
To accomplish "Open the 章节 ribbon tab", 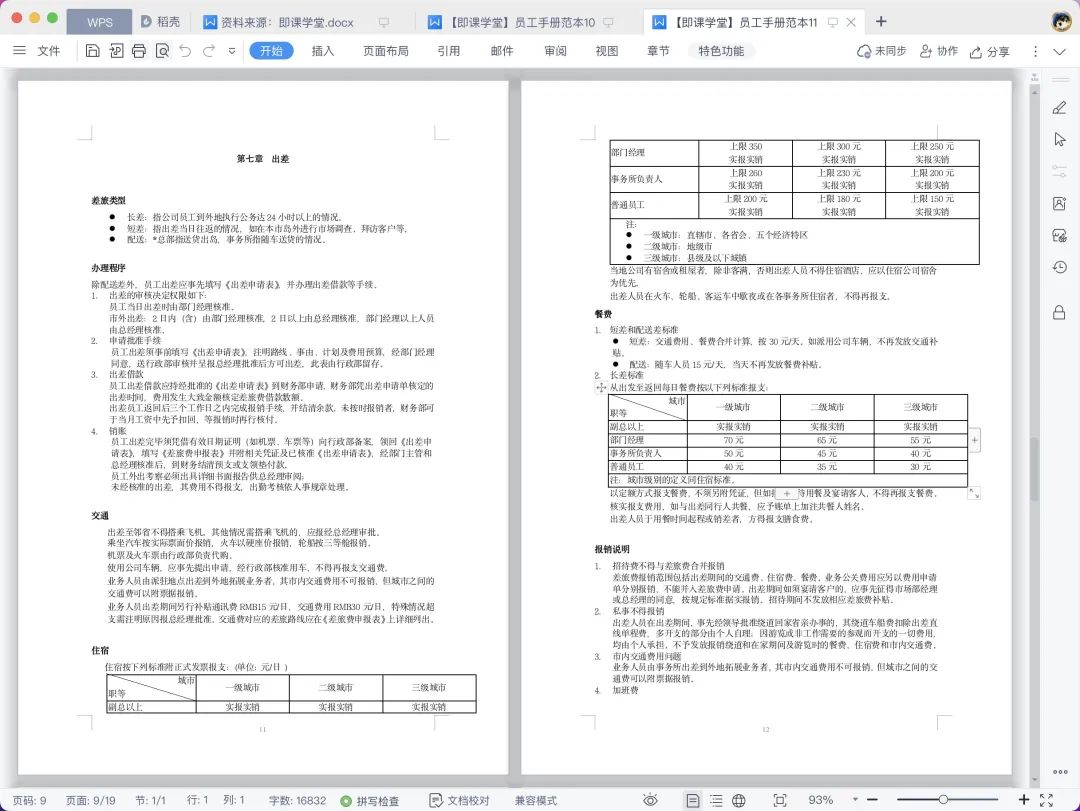I will [658, 51].
